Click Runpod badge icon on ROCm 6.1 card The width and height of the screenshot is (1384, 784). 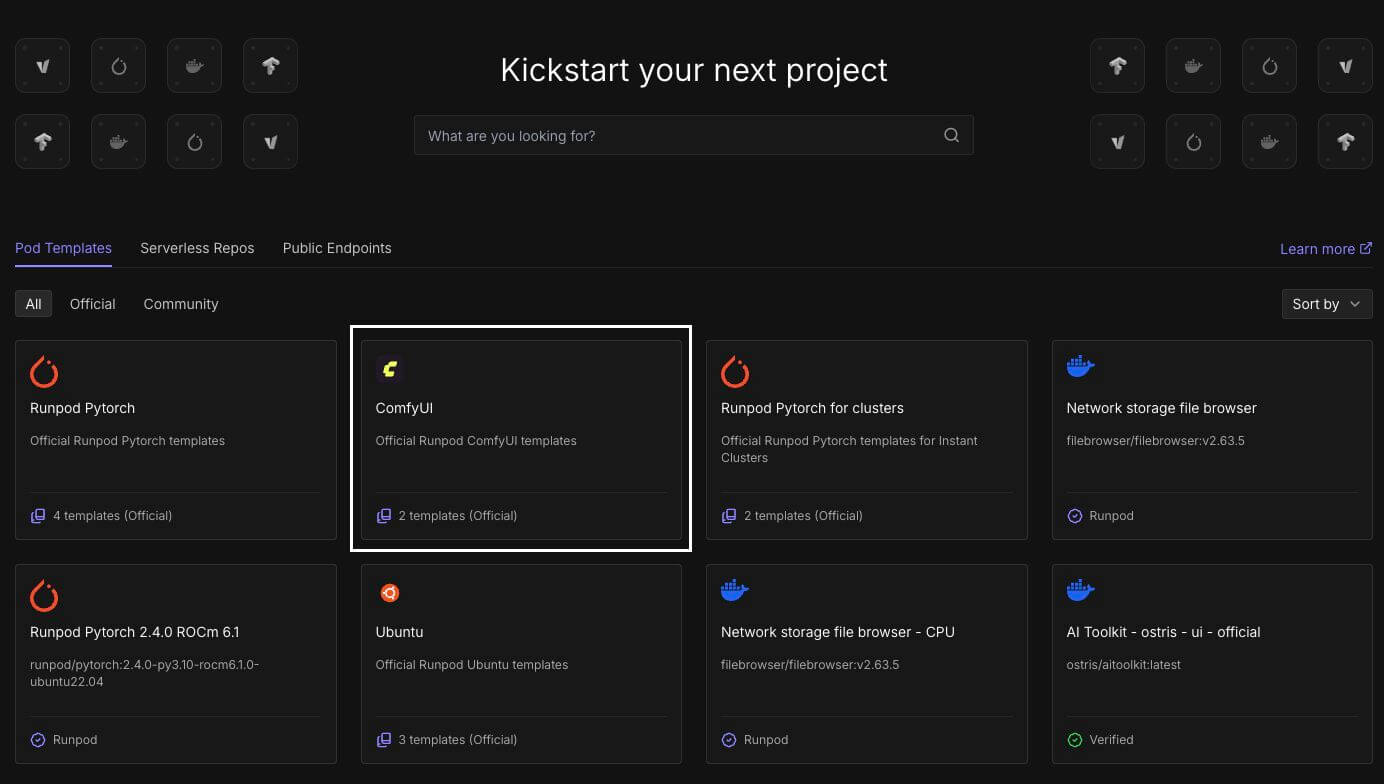click(x=38, y=740)
